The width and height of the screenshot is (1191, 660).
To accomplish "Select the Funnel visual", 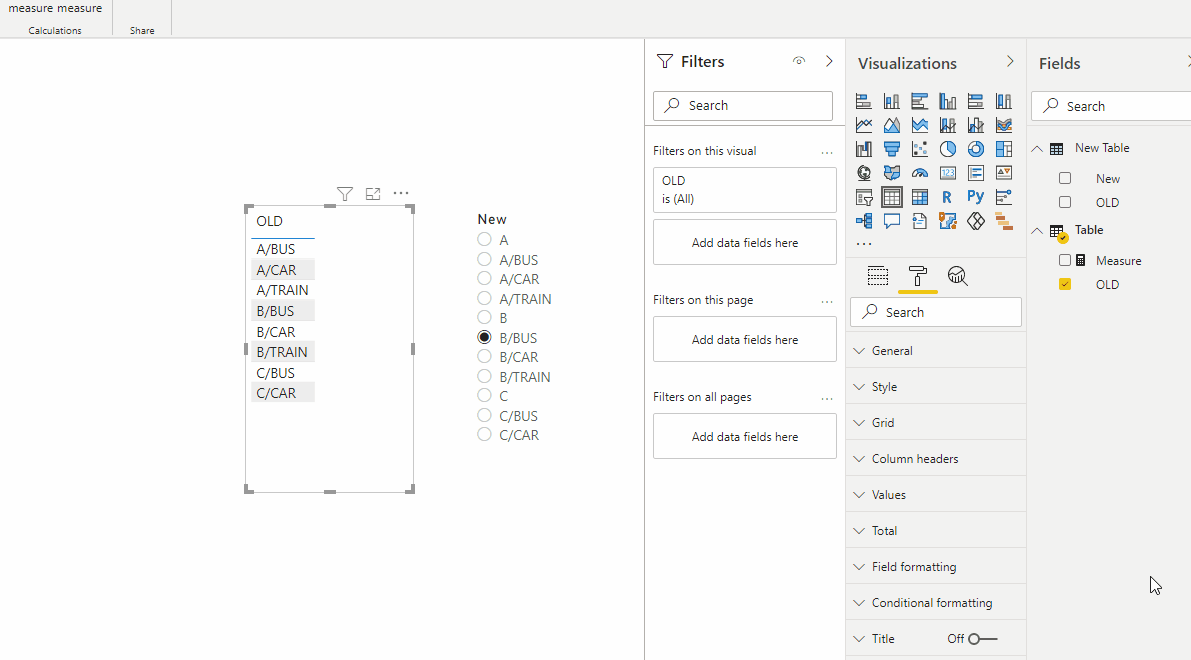I will coord(892,149).
